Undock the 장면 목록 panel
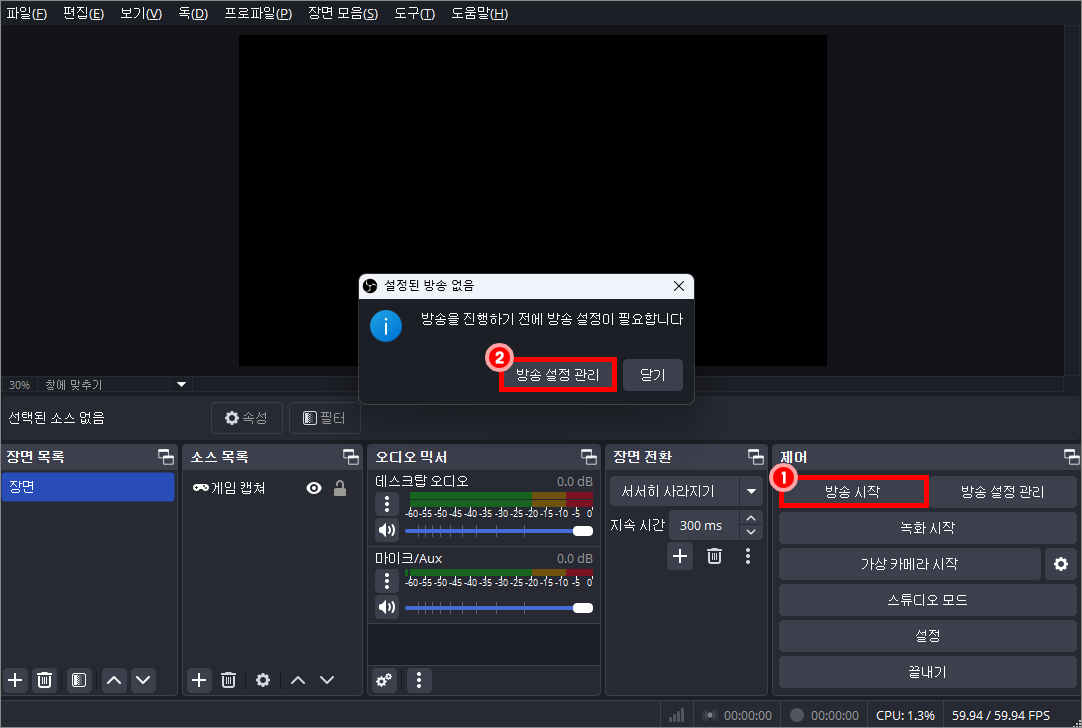 pos(166,457)
